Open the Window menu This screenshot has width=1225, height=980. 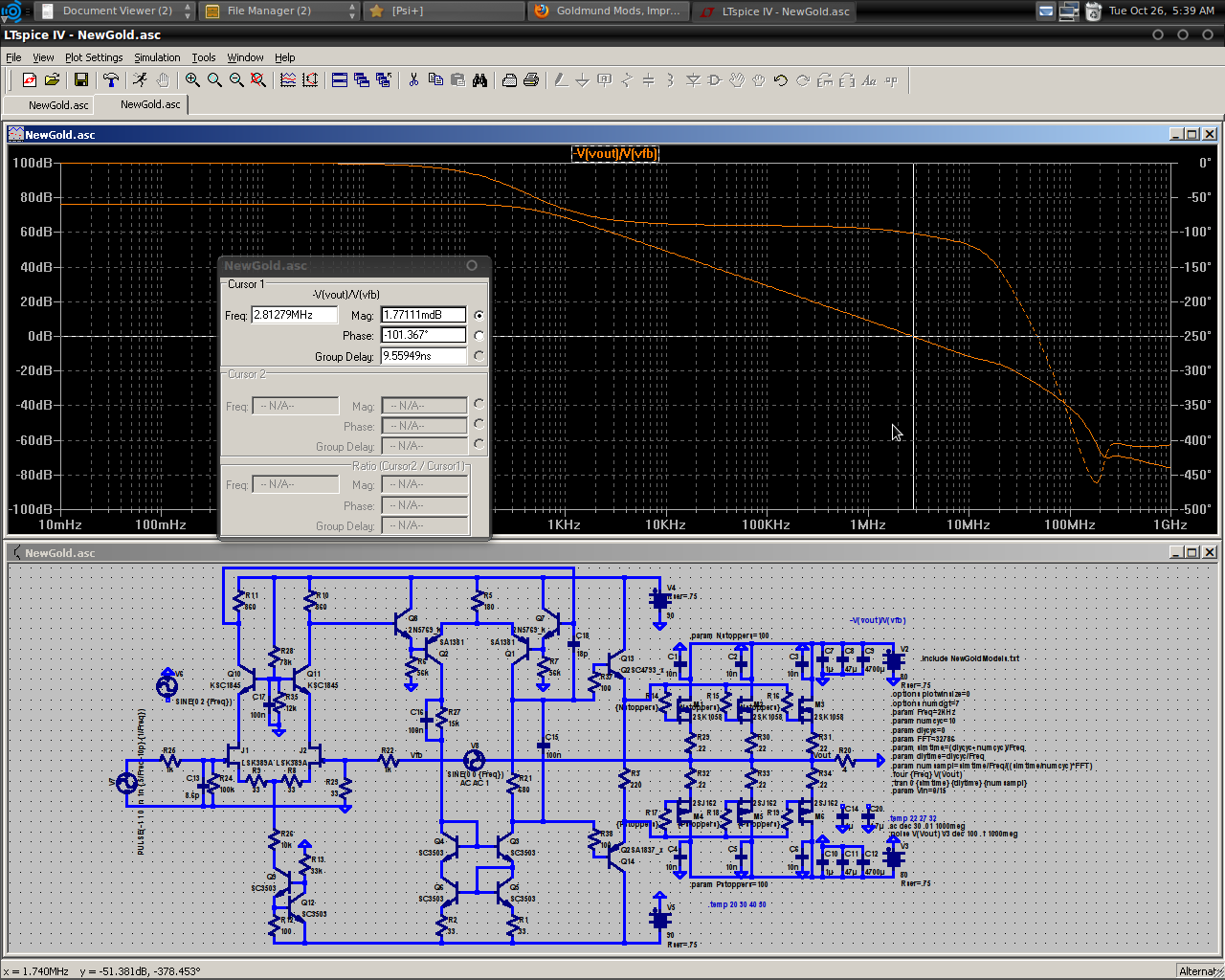245,57
